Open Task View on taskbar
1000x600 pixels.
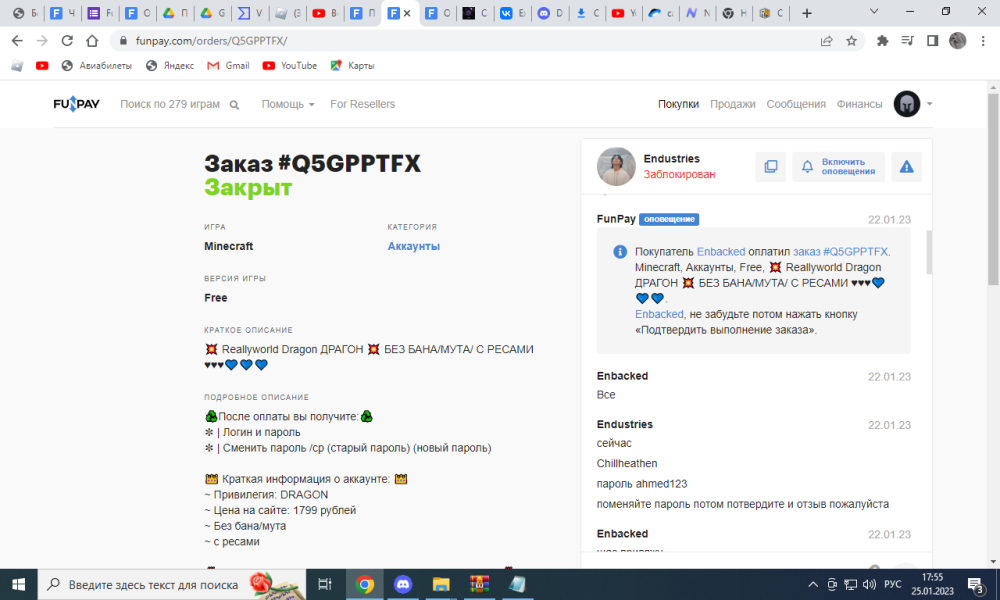325,585
